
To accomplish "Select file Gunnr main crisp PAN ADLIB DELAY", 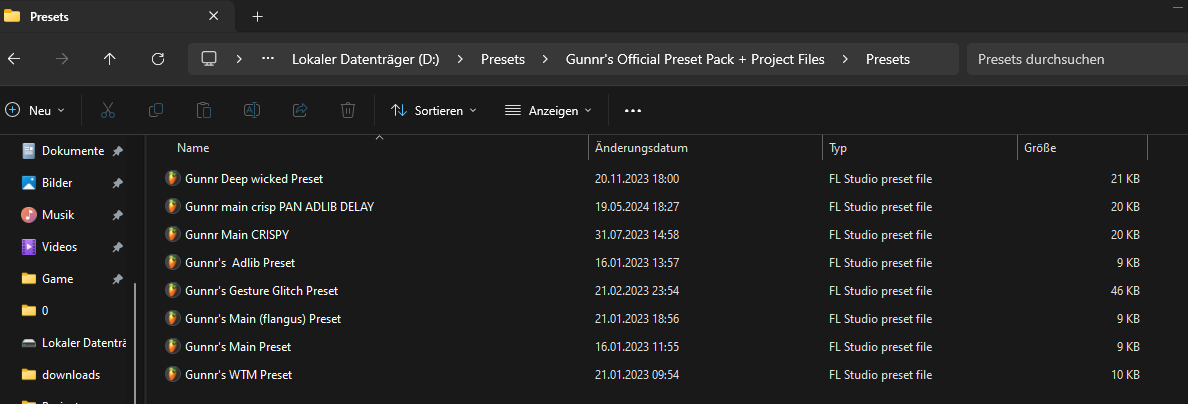I will 280,206.
